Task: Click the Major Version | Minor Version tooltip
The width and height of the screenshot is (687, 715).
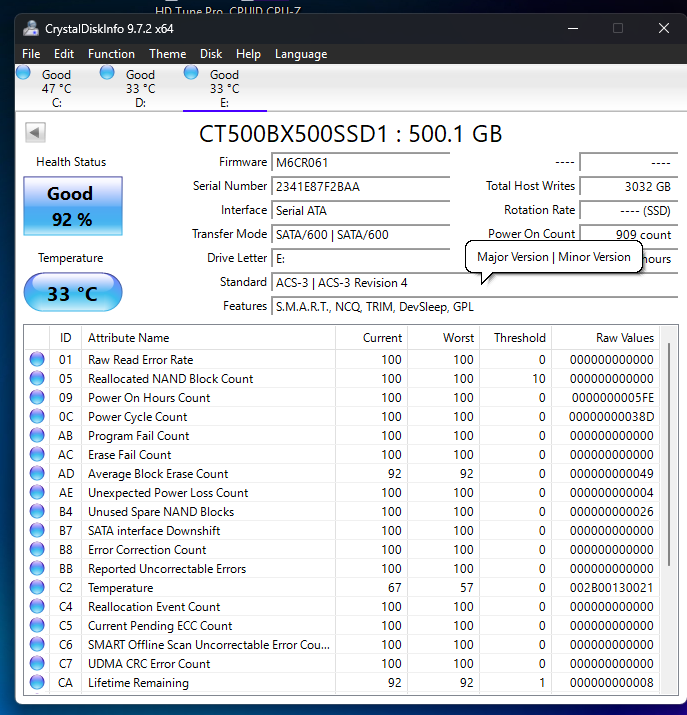Action: click(x=553, y=257)
